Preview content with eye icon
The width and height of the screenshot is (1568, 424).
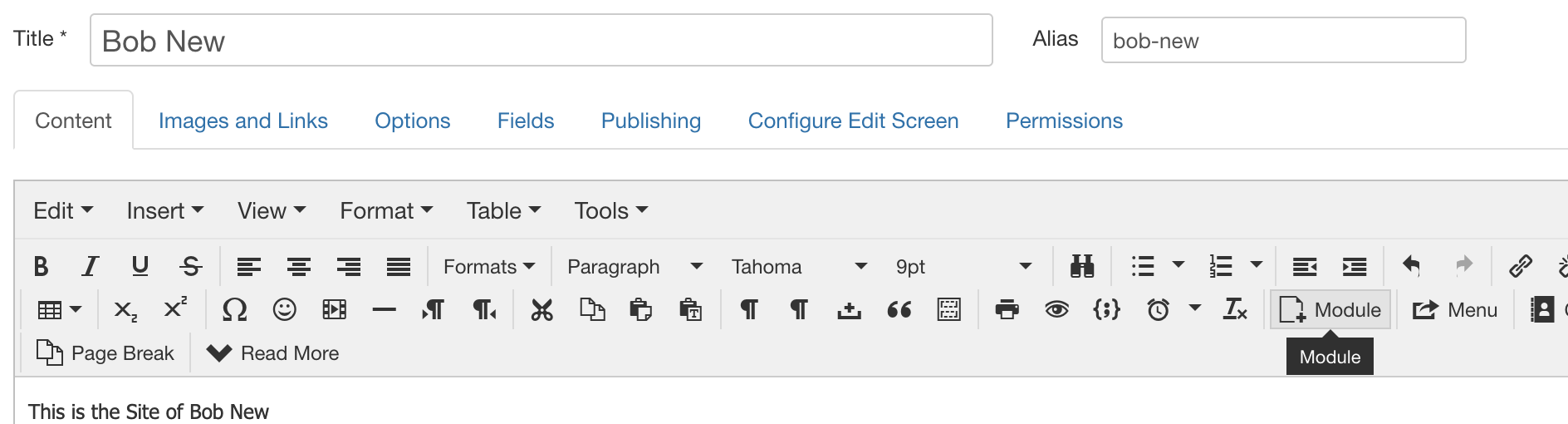tap(1056, 310)
